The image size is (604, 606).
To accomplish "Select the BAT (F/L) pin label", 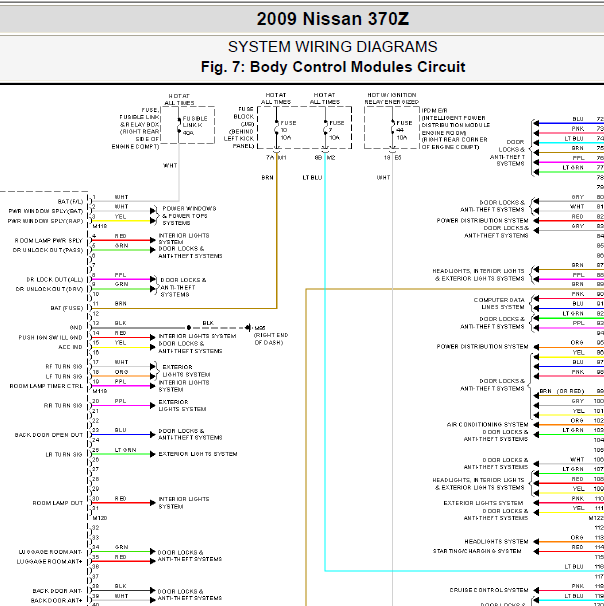I will [x=70, y=201].
